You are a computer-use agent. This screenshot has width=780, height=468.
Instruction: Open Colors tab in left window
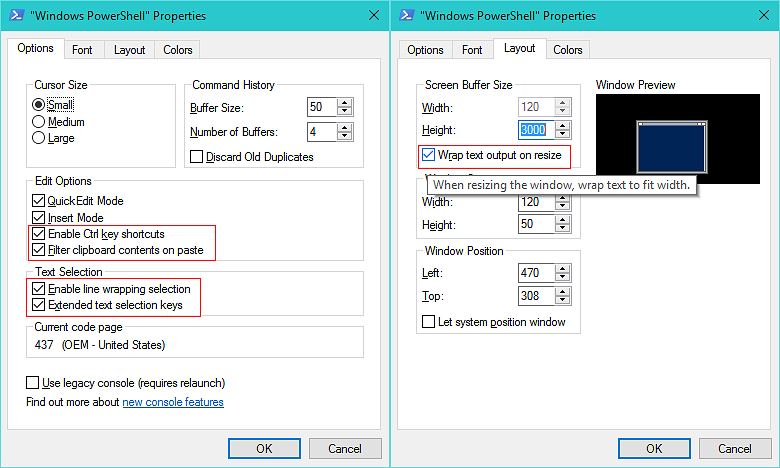coord(178,50)
